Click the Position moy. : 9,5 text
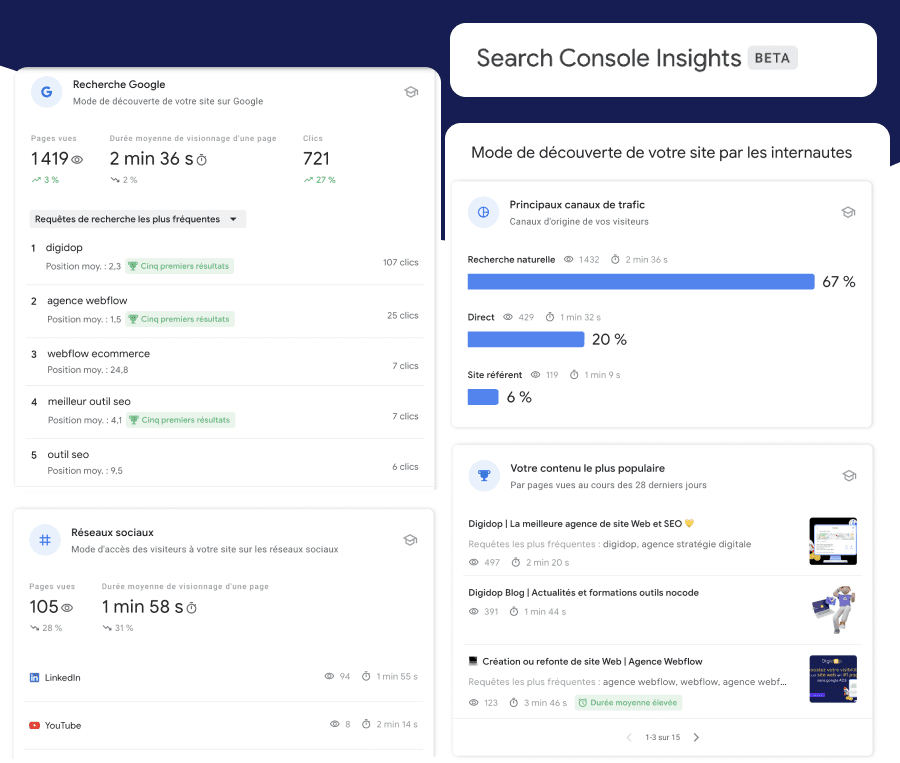This screenshot has height=763, width=900. pyautogui.click(x=85, y=471)
